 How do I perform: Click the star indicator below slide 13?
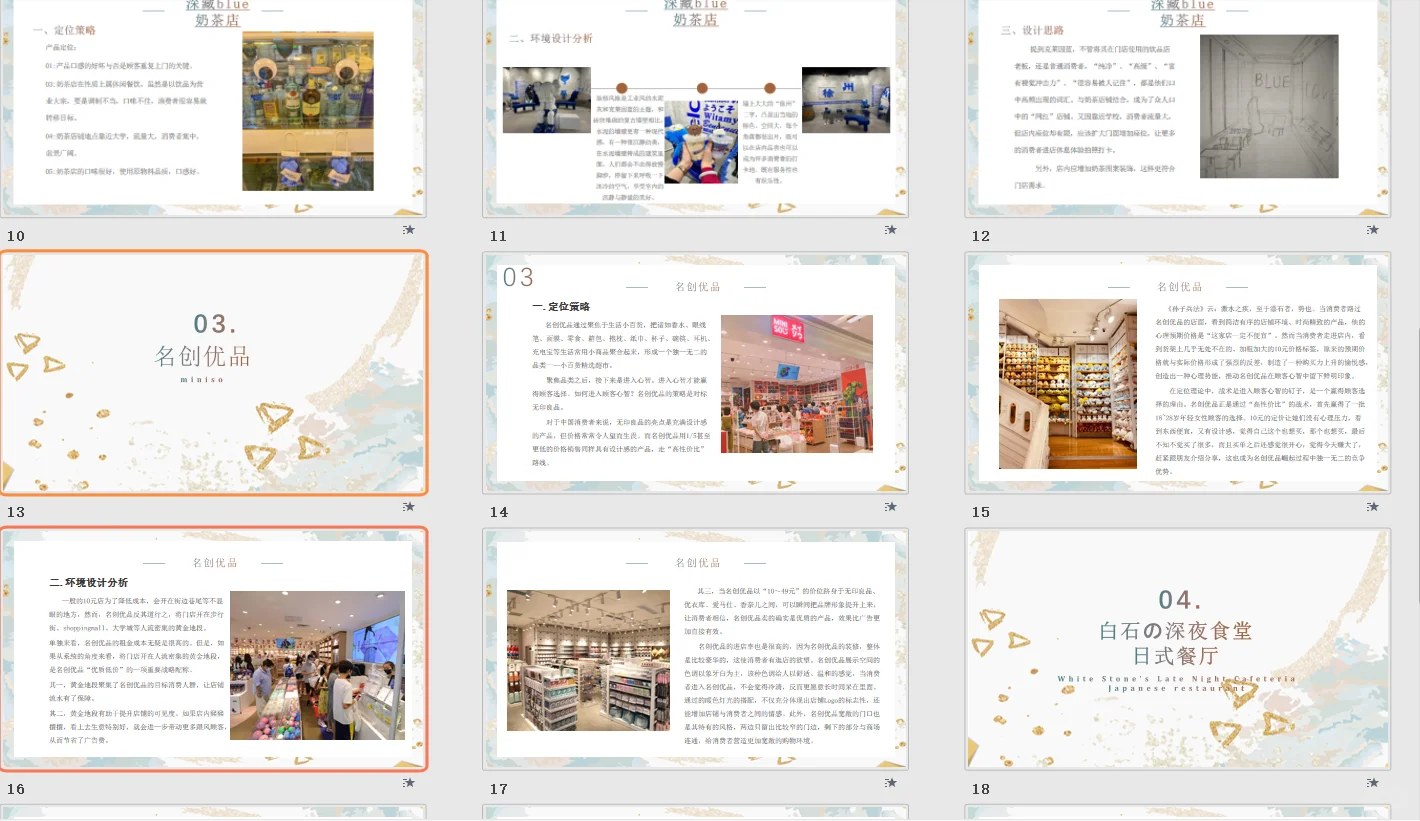[409, 506]
